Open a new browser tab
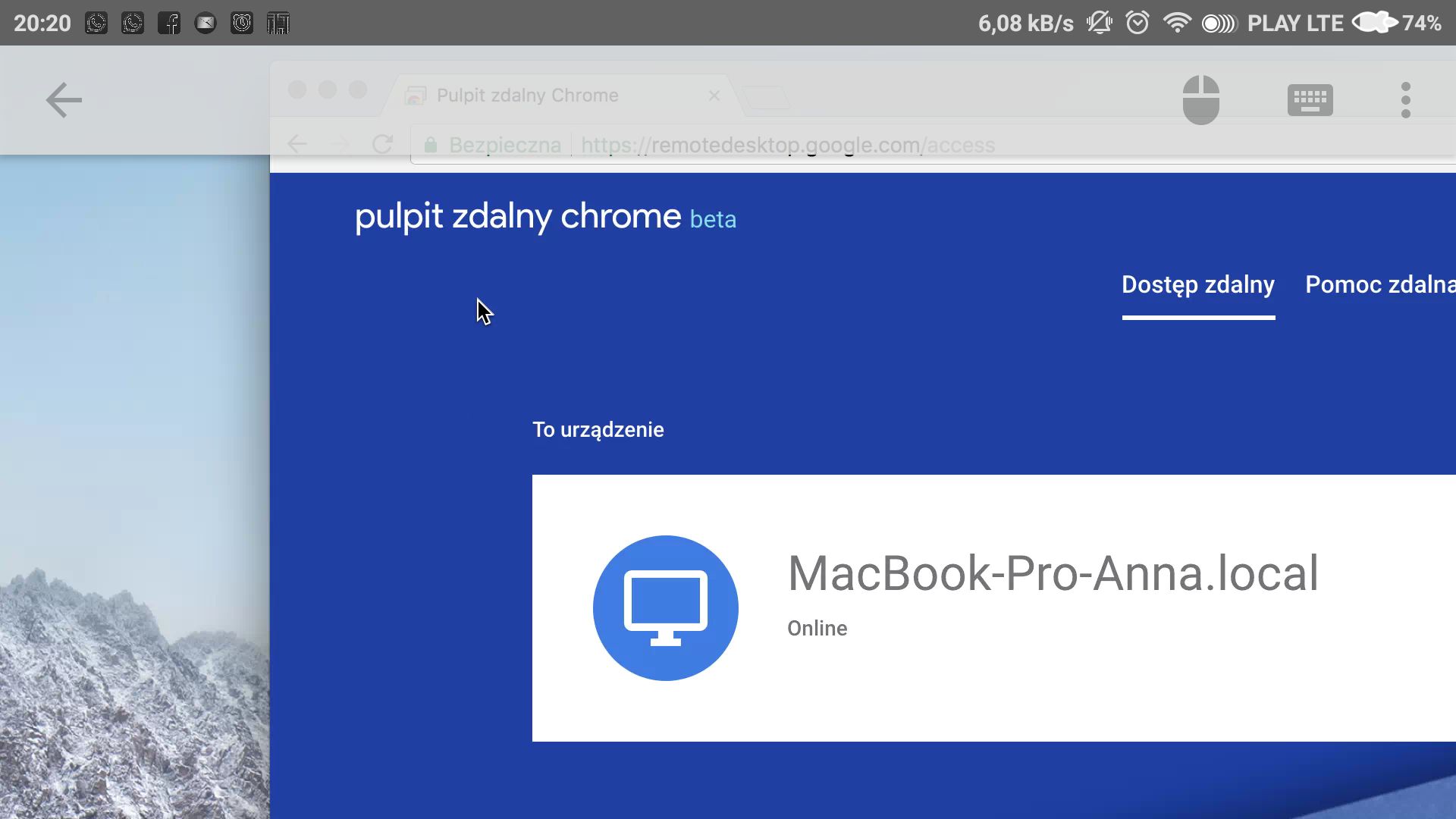Viewport: 1456px width, 819px height. pyautogui.click(x=766, y=97)
